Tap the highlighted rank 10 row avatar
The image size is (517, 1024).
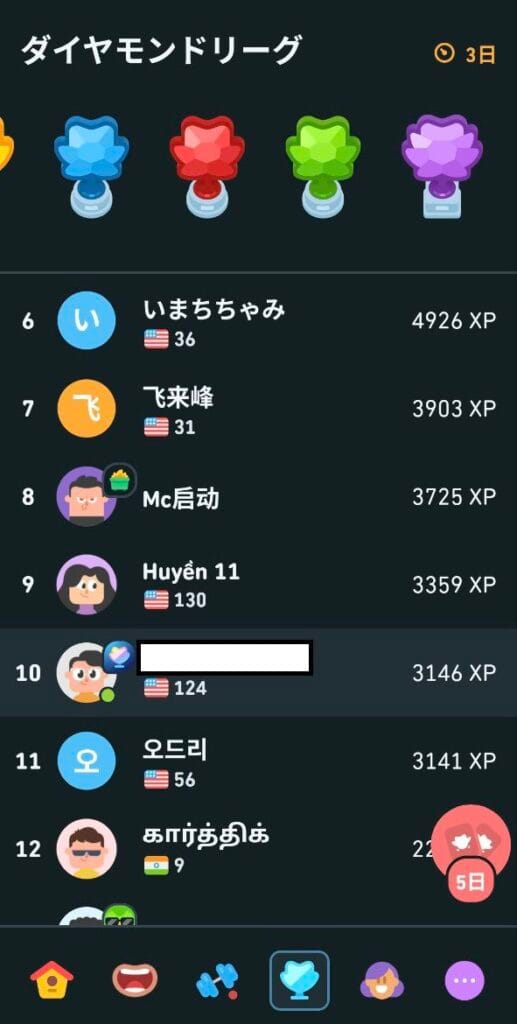(x=87, y=672)
